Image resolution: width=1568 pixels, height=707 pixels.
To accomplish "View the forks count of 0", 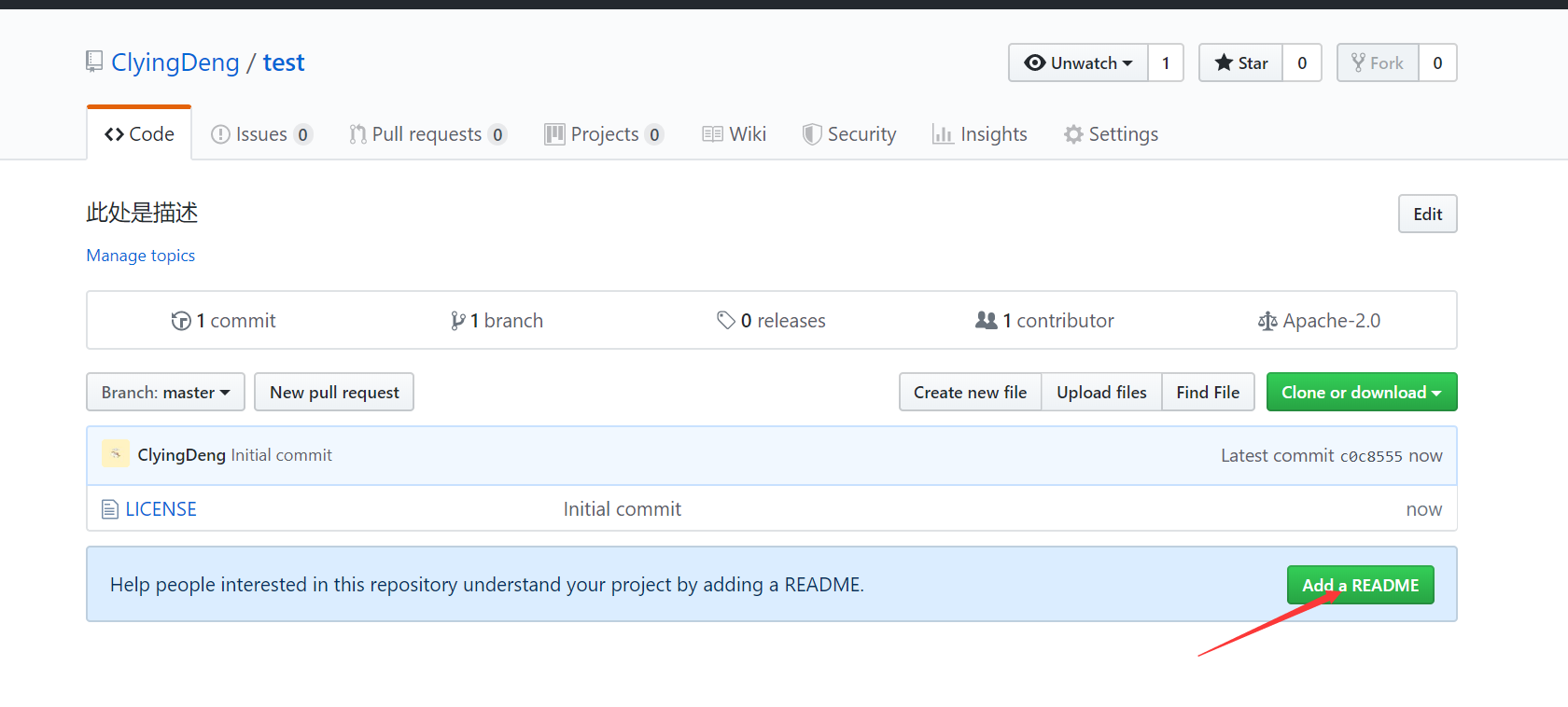I will 1437,62.
